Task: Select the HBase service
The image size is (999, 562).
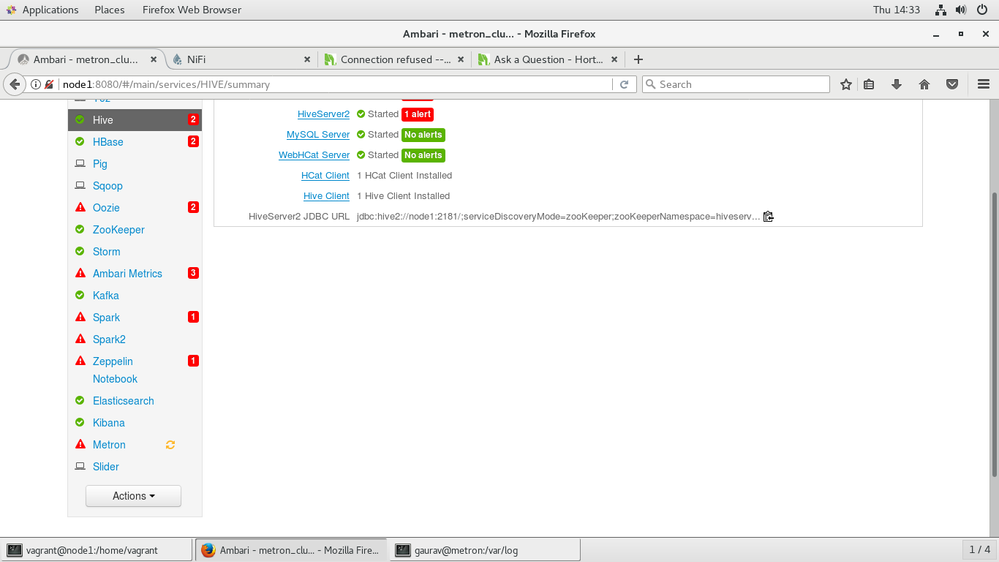Action: click(x=108, y=141)
